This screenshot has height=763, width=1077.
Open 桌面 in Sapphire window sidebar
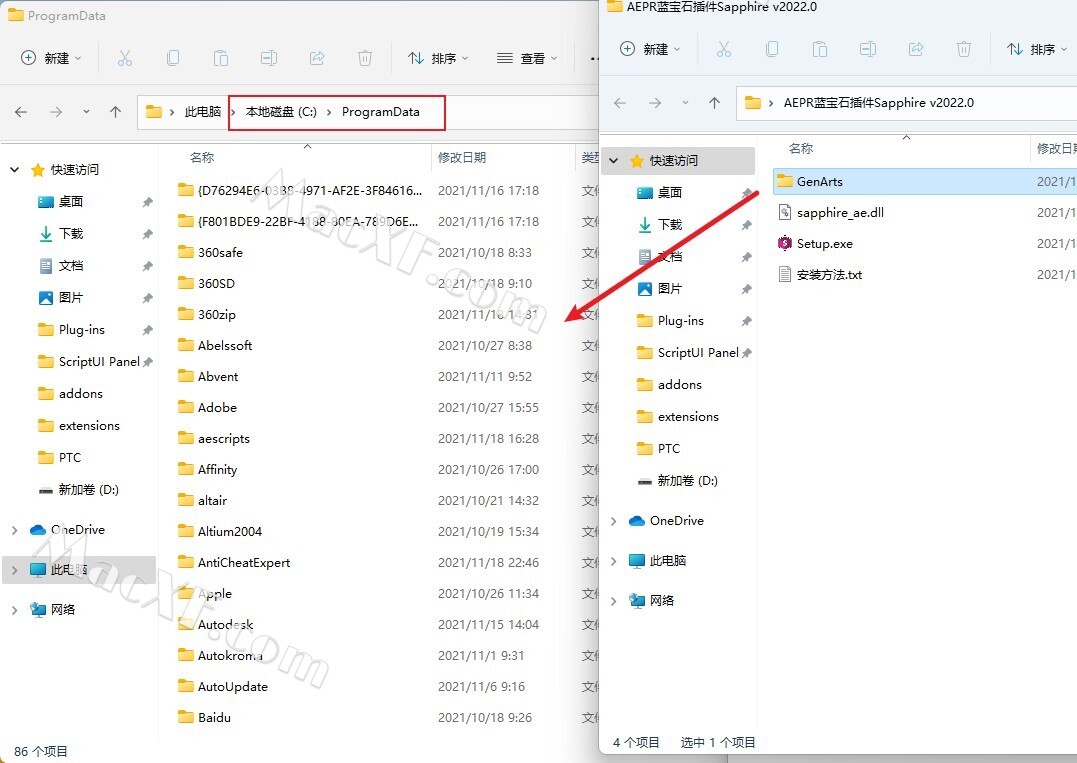point(670,192)
